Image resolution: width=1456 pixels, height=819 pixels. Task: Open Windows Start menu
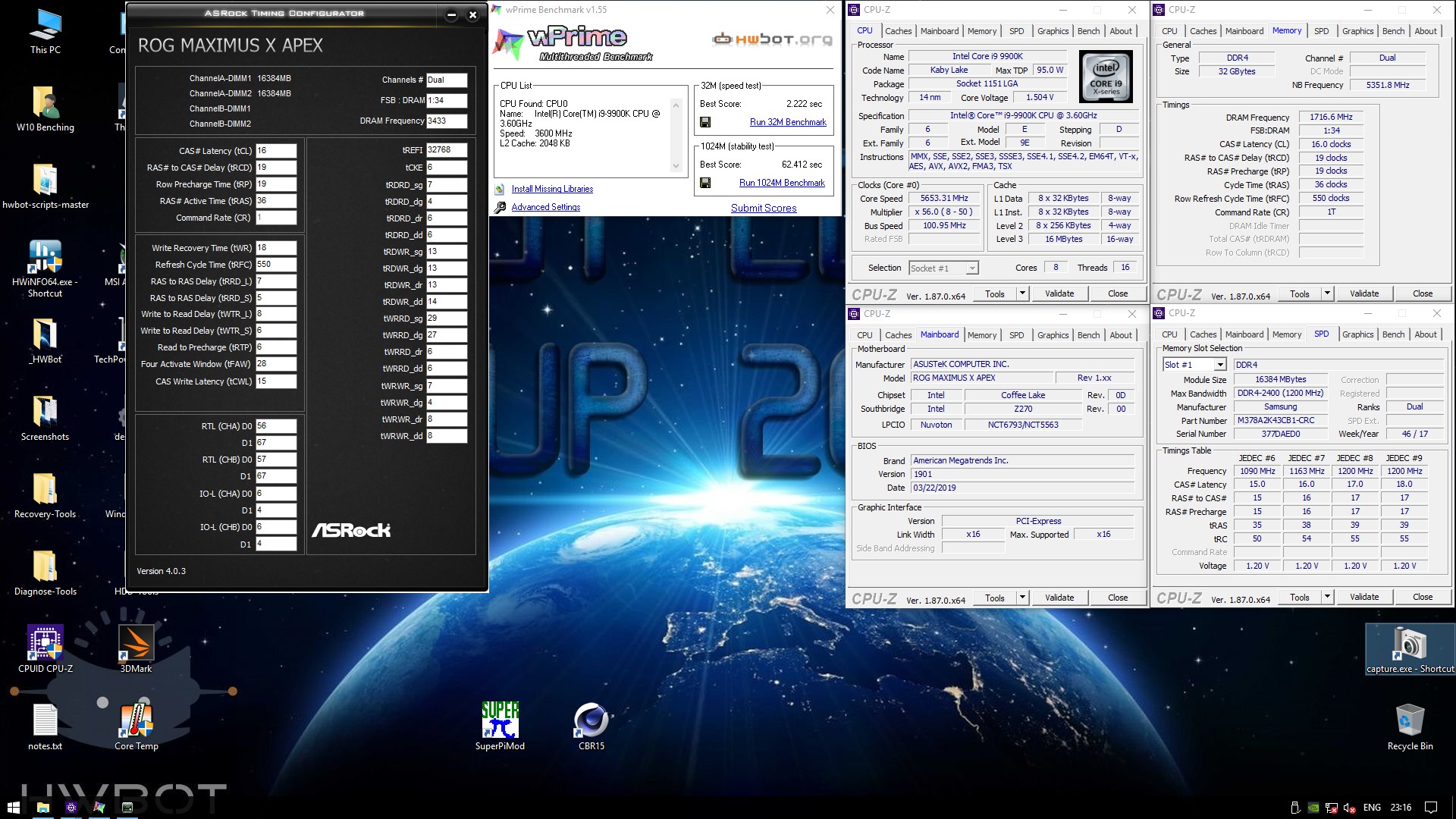(x=13, y=808)
